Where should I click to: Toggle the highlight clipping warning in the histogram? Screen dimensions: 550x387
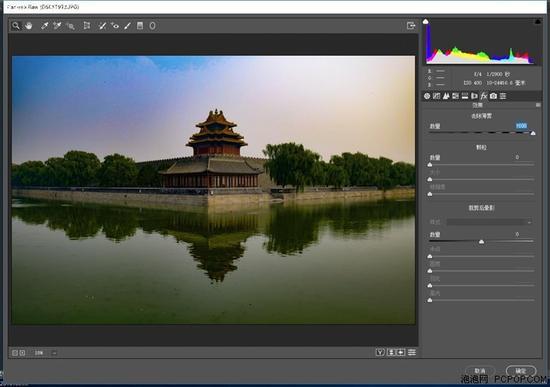click(538, 22)
